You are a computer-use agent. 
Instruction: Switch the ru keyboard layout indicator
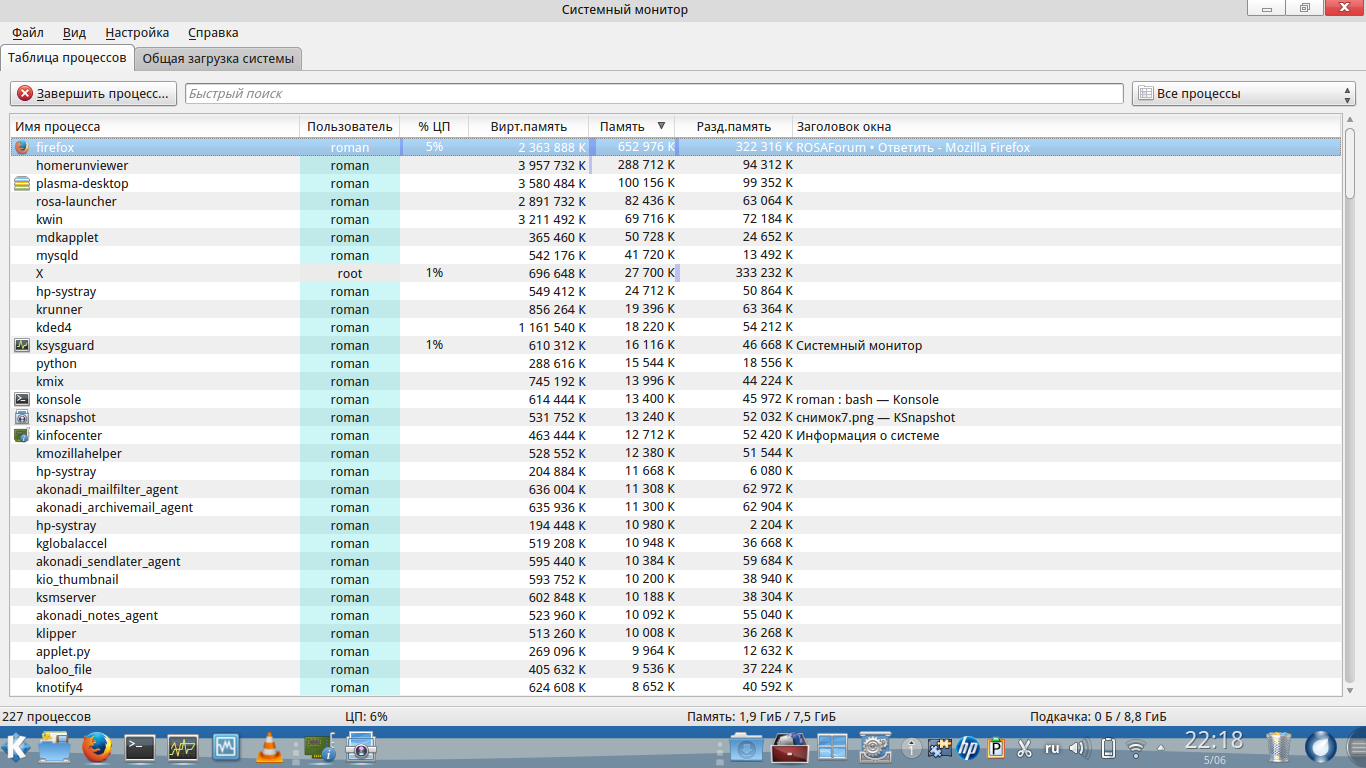coord(1052,747)
